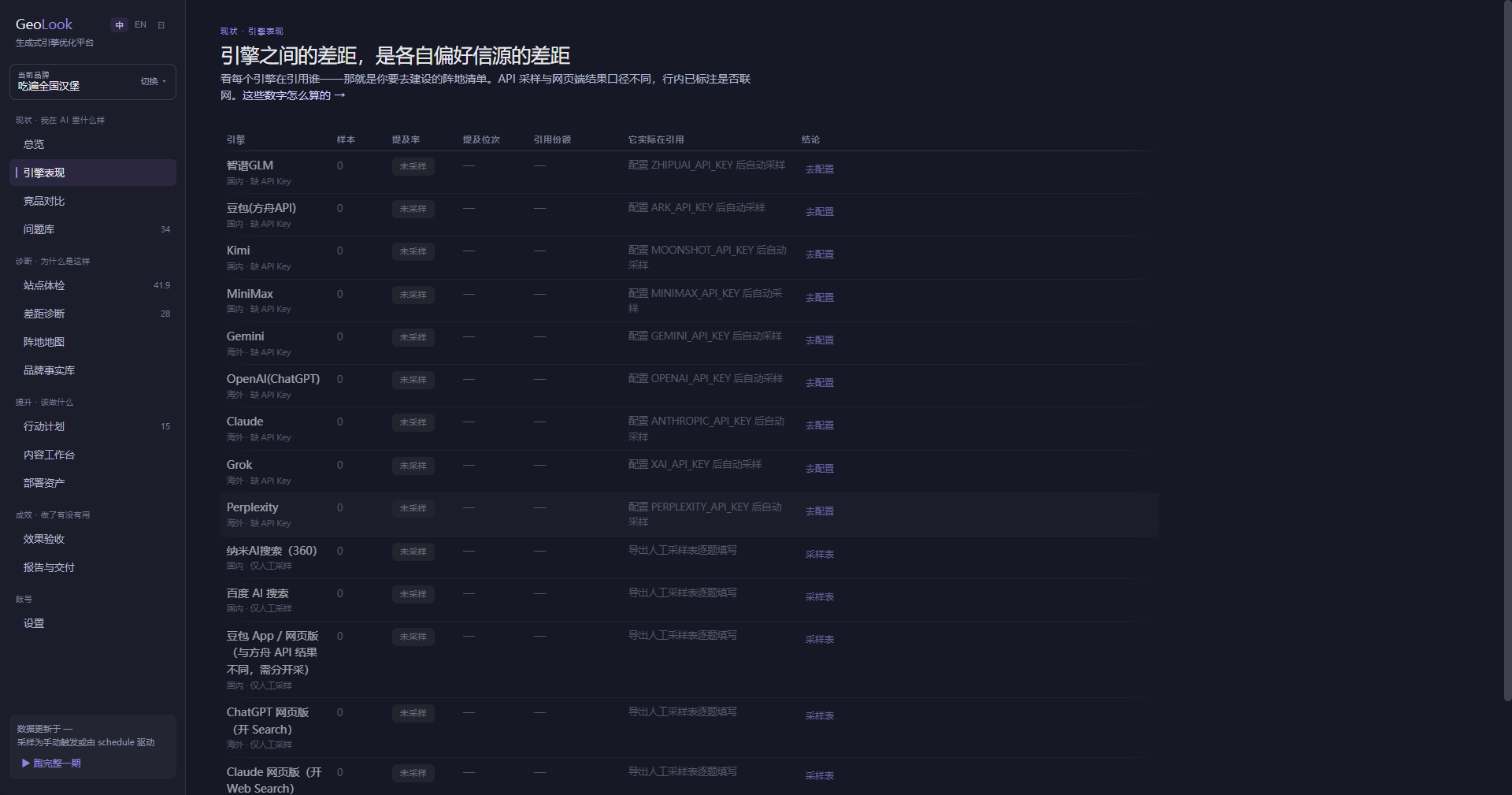The width and height of the screenshot is (1512, 795).
Task: Click the page vertical scrollbar
Action: pyautogui.click(x=1506, y=350)
